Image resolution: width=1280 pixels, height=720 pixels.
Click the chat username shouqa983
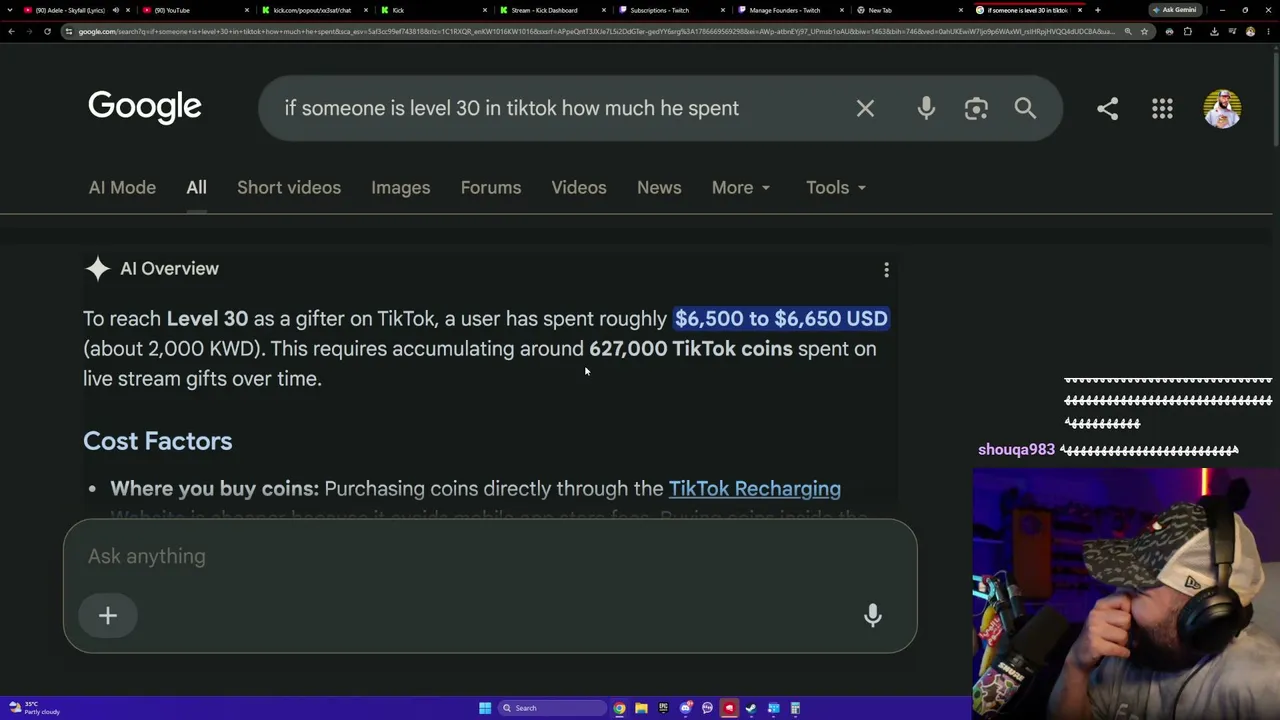click(1016, 450)
